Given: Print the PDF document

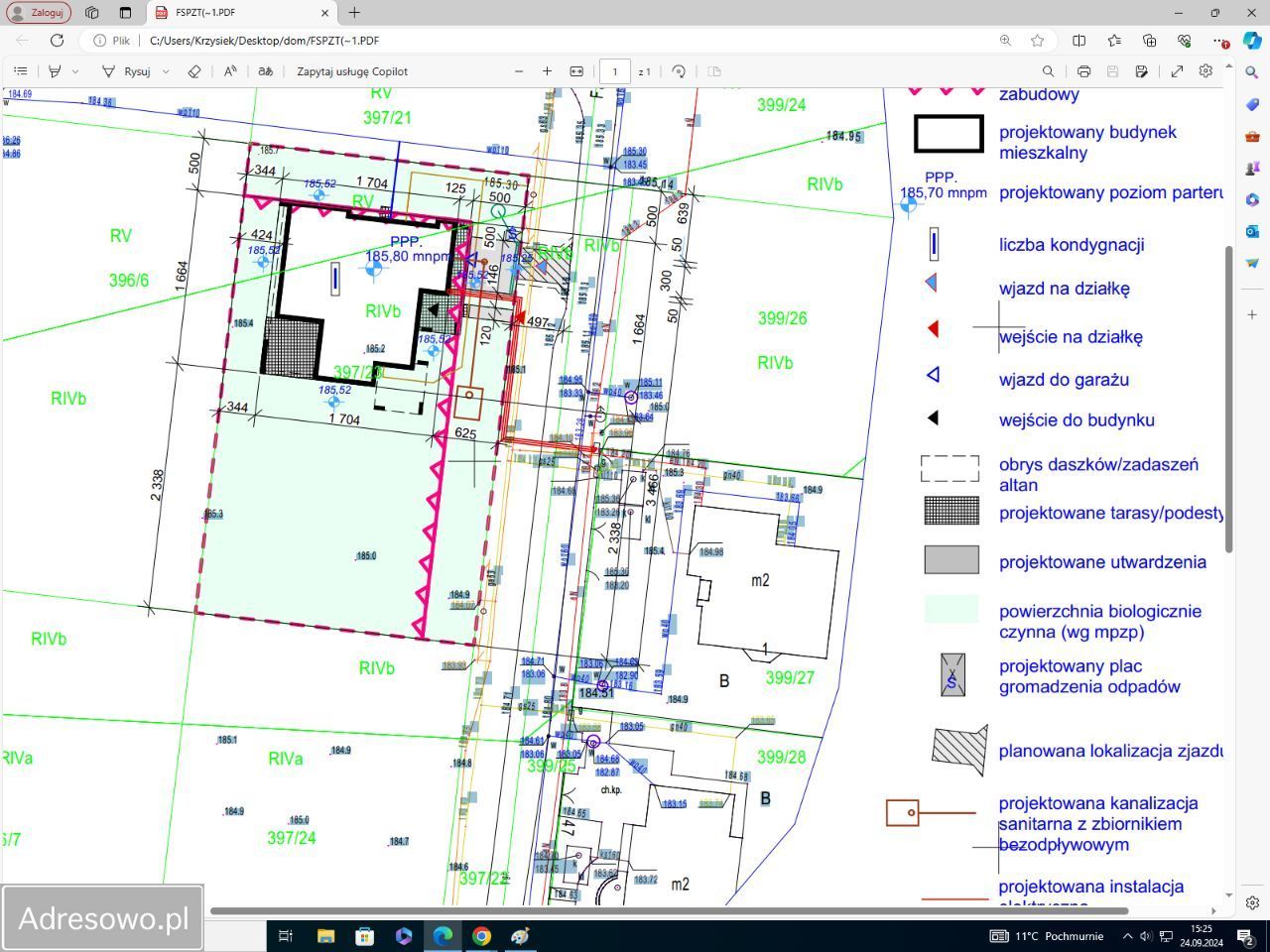Looking at the screenshot, I should (1083, 71).
